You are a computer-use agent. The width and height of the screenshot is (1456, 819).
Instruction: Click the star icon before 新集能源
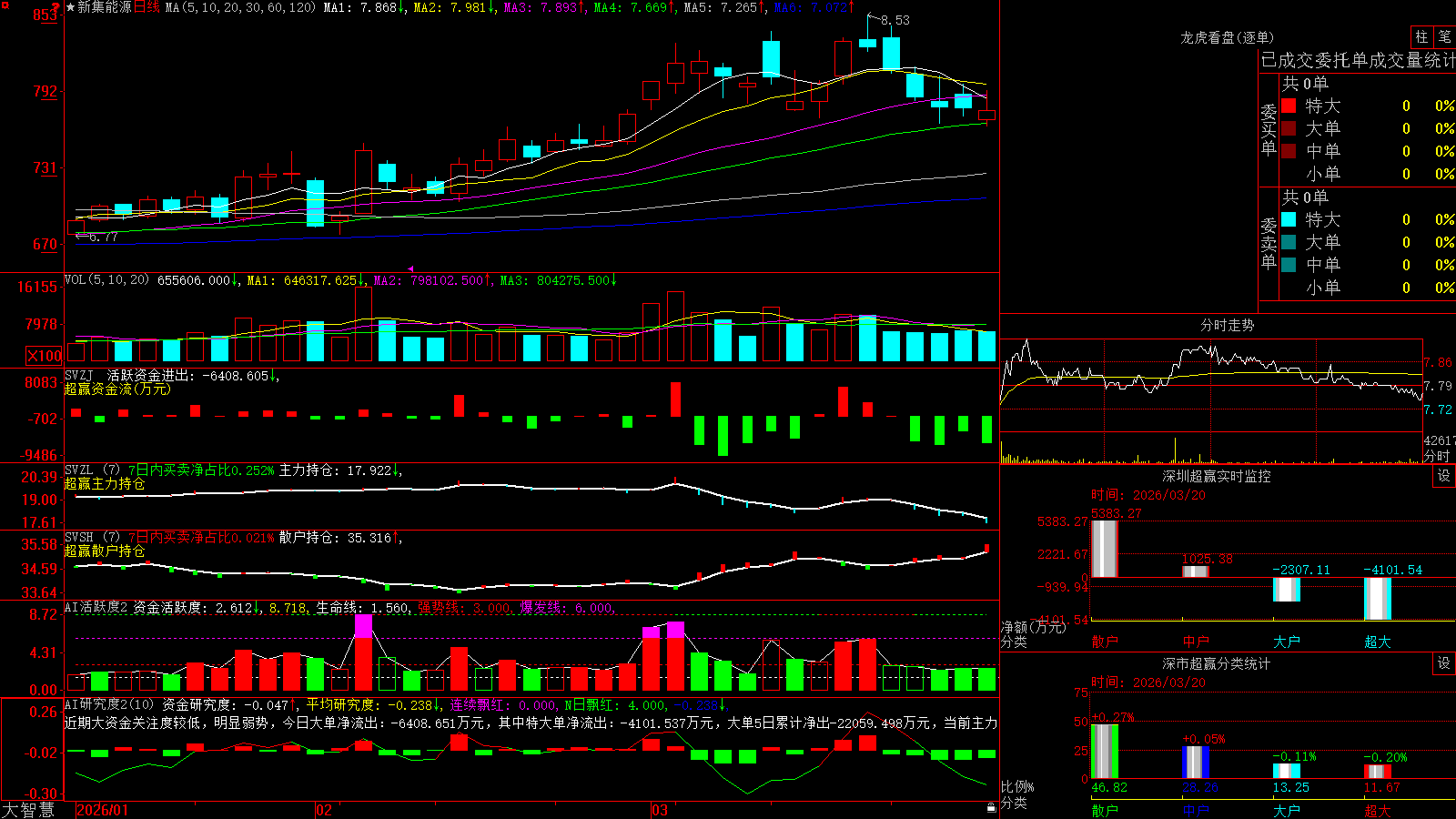pos(70,7)
